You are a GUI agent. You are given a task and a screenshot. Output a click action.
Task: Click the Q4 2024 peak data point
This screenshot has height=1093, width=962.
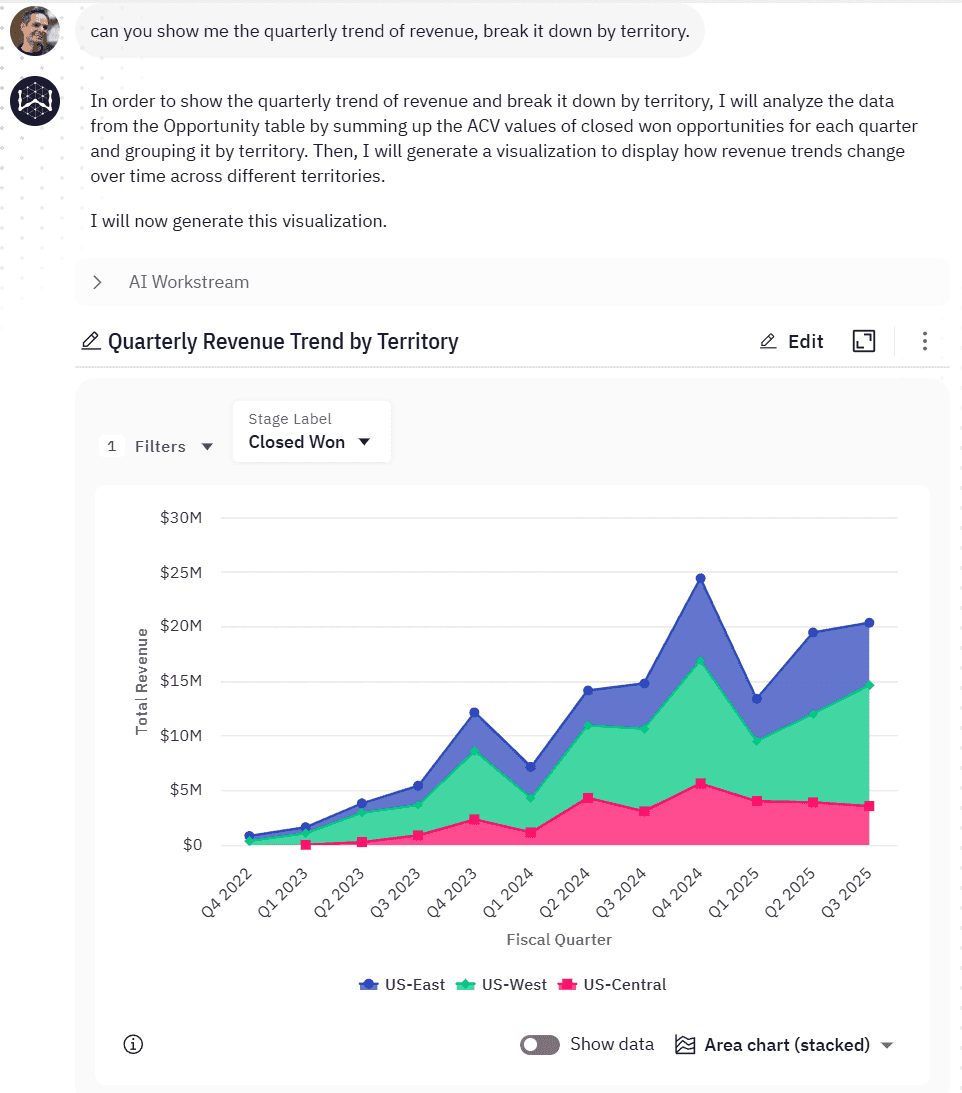click(x=698, y=578)
